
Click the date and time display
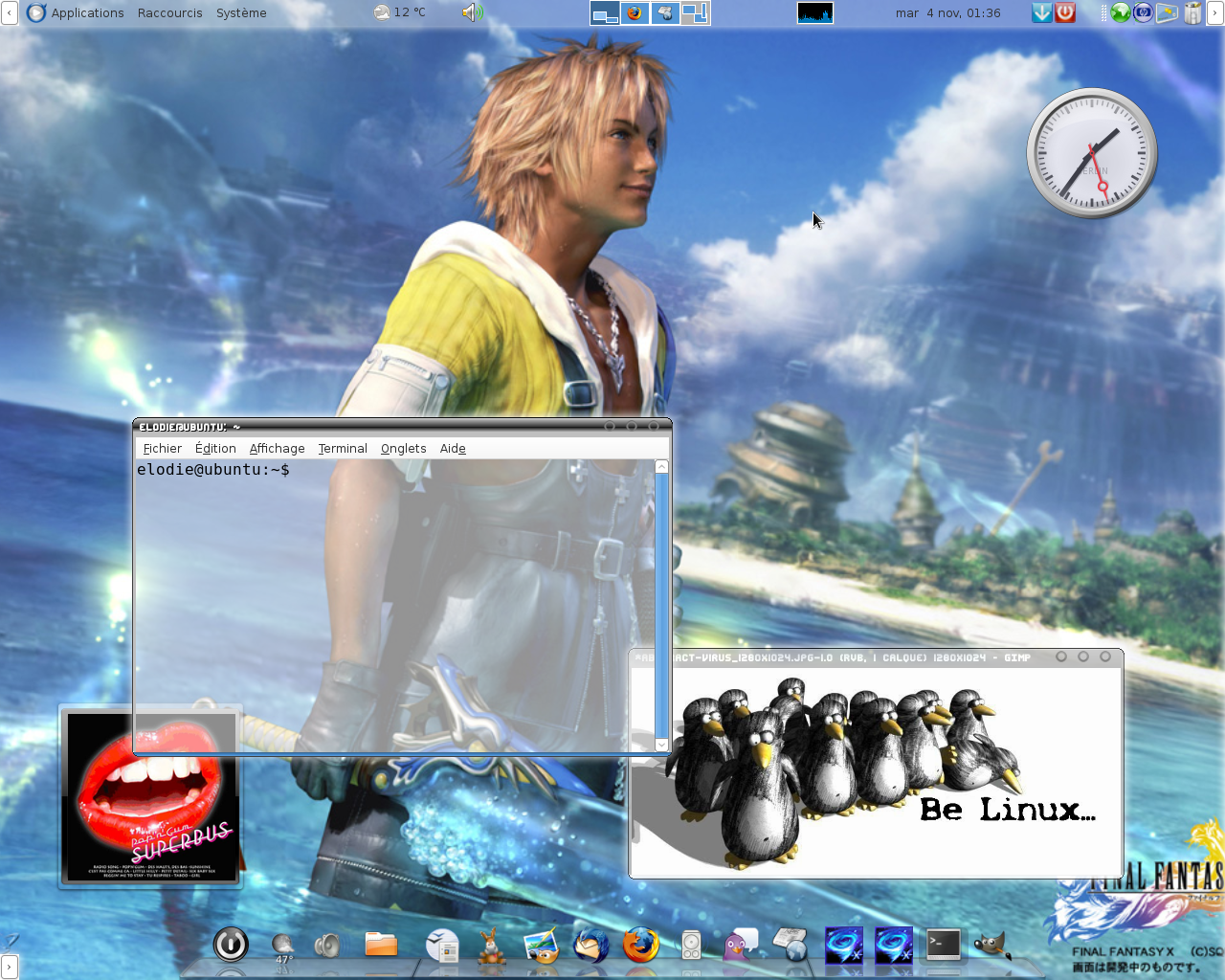pyautogui.click(x=947, y=12)
